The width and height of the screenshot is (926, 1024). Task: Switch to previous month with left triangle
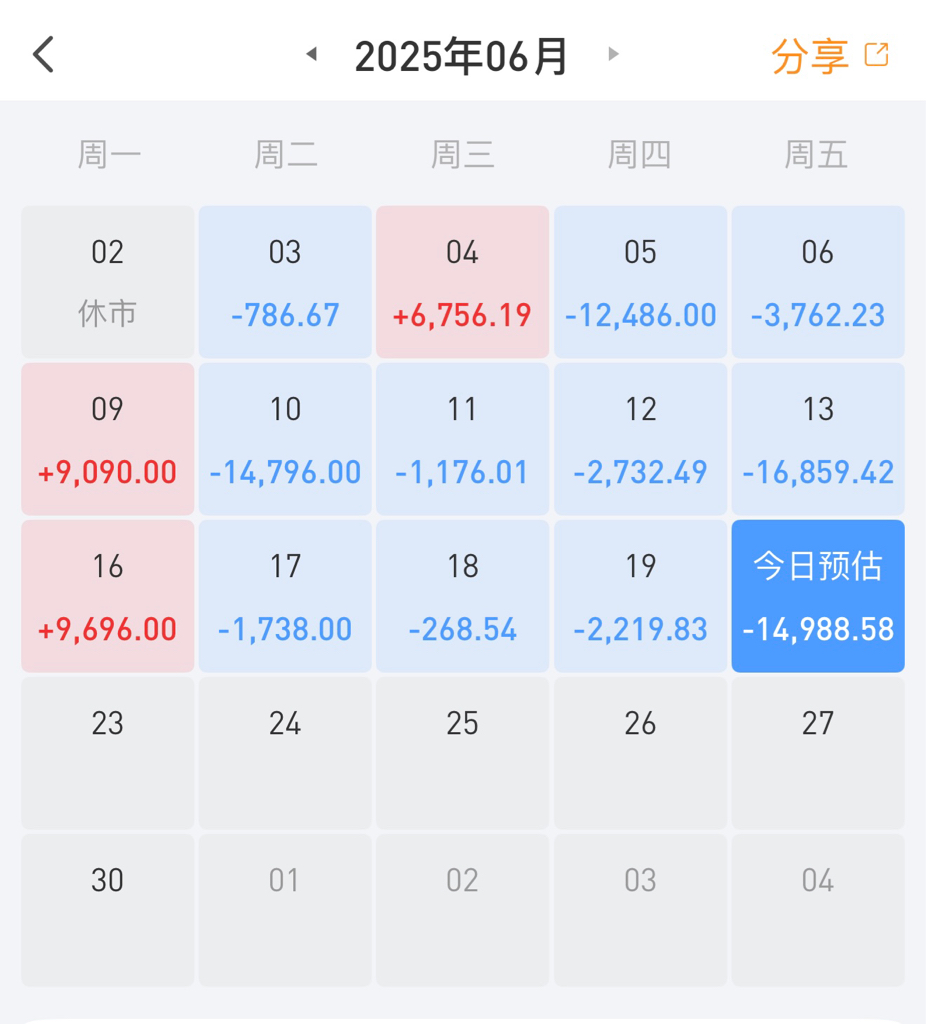(312, 54)
